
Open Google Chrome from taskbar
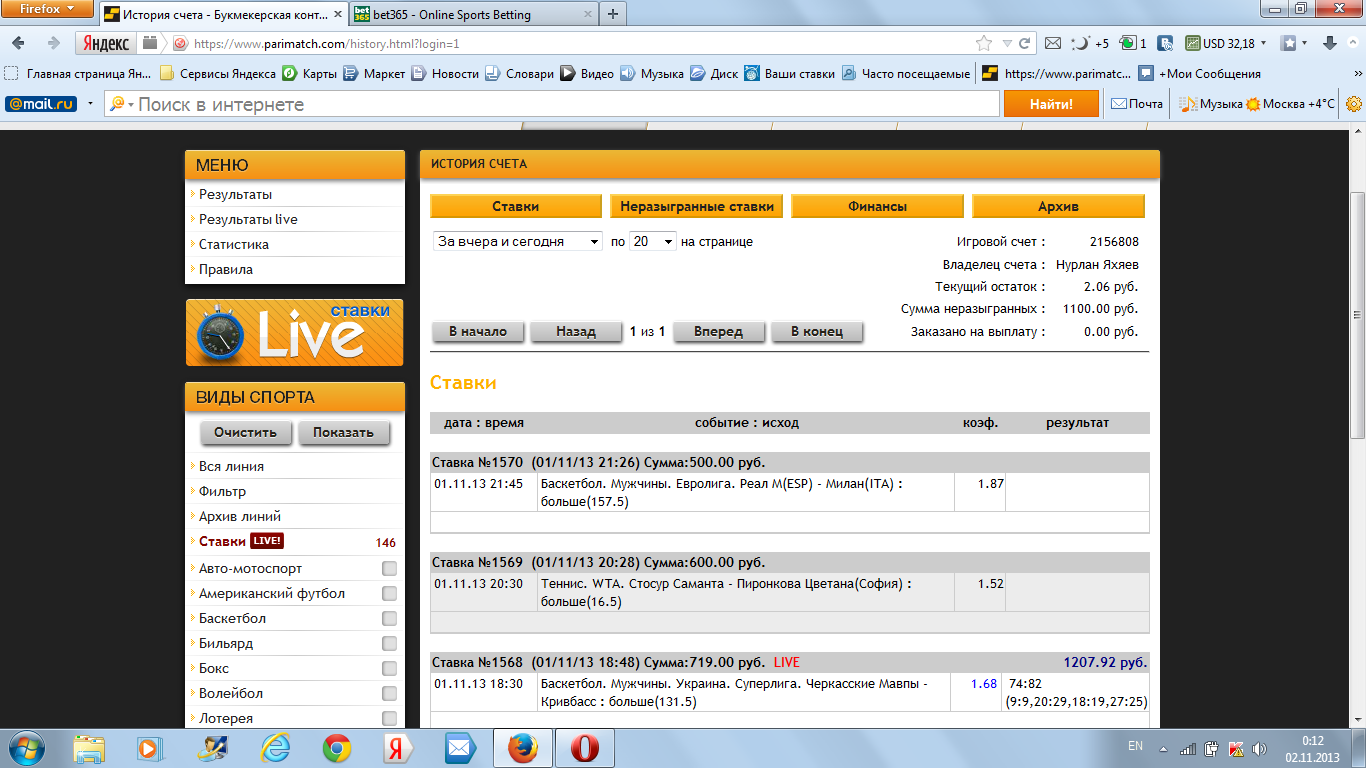tap(336, 747)
